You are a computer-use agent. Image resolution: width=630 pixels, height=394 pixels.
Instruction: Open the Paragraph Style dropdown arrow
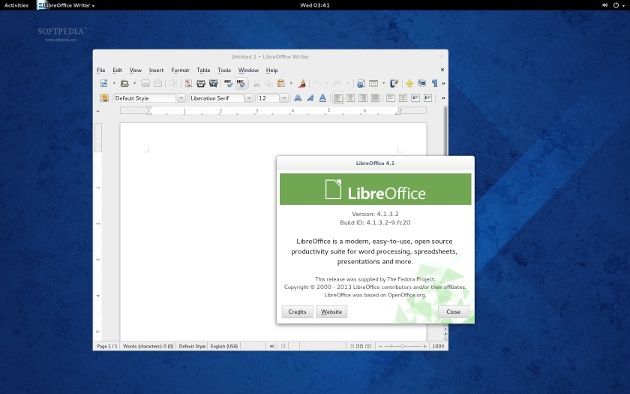click(x=181, y=98)
